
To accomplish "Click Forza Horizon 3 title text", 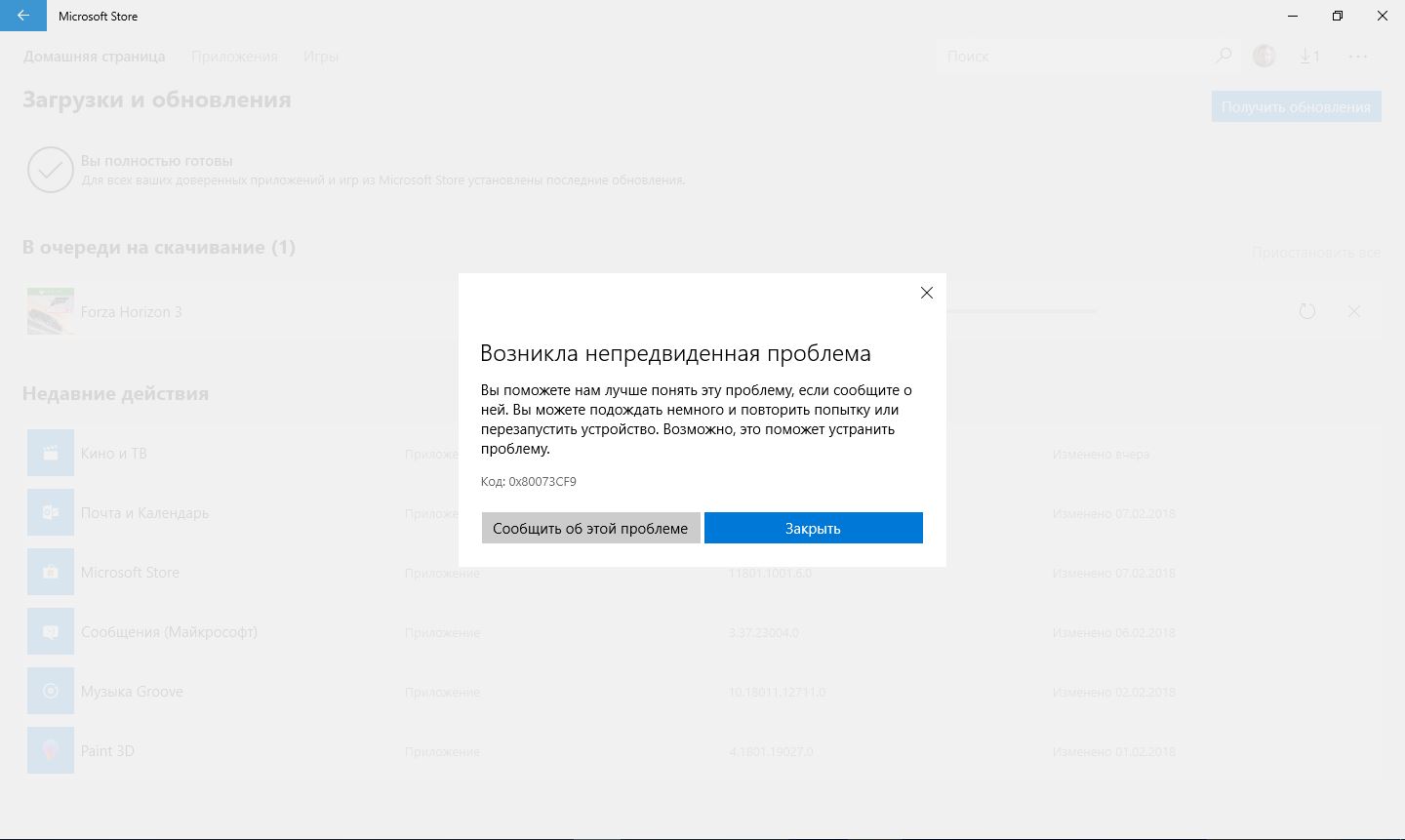I will click(131, 312).
